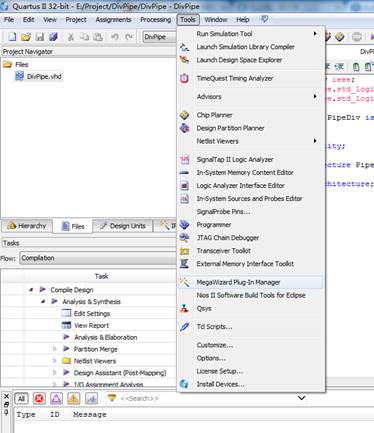Screen dimensions: 374x433
Task: Collapse the Compile Design task
Action: point(31,290)
